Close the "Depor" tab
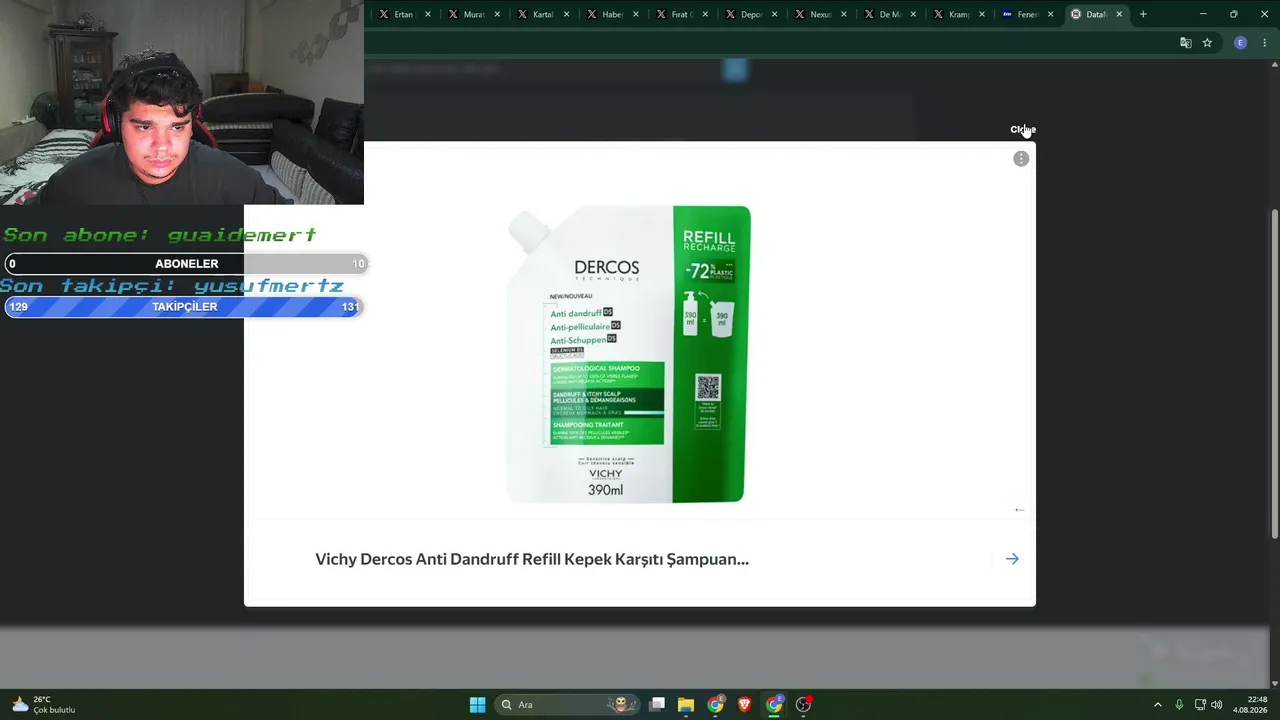The height and width of the screenshot is (720, 1280). point(774,14)
